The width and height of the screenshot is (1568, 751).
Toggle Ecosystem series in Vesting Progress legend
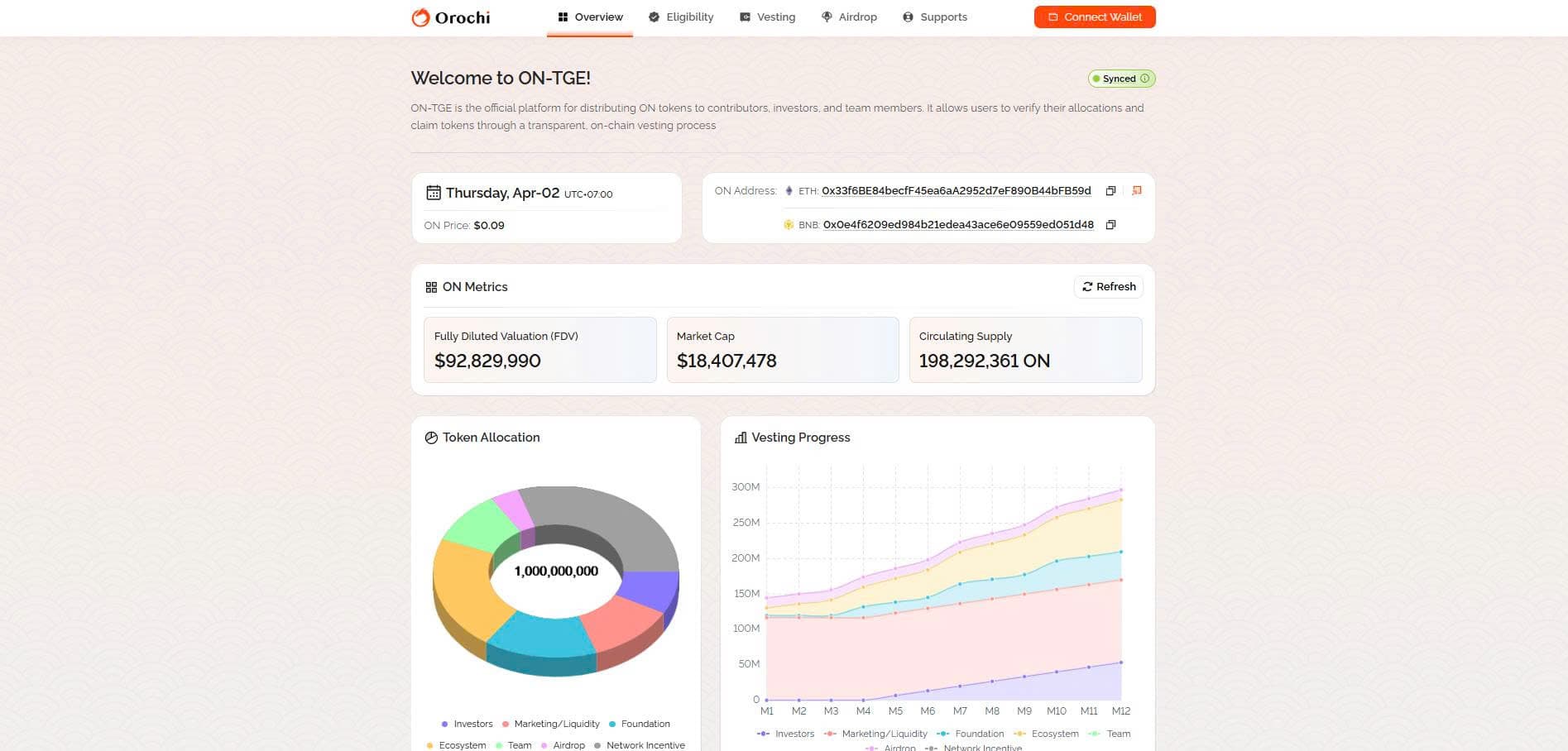point(1046,734)
